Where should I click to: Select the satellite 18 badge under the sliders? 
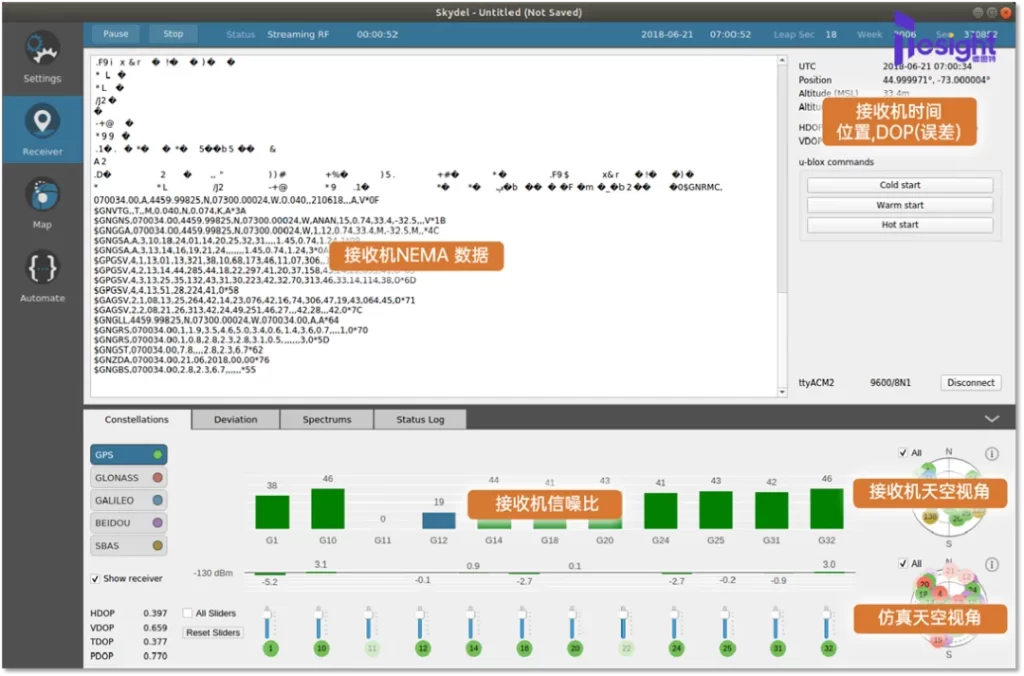(x=524, y=648)
